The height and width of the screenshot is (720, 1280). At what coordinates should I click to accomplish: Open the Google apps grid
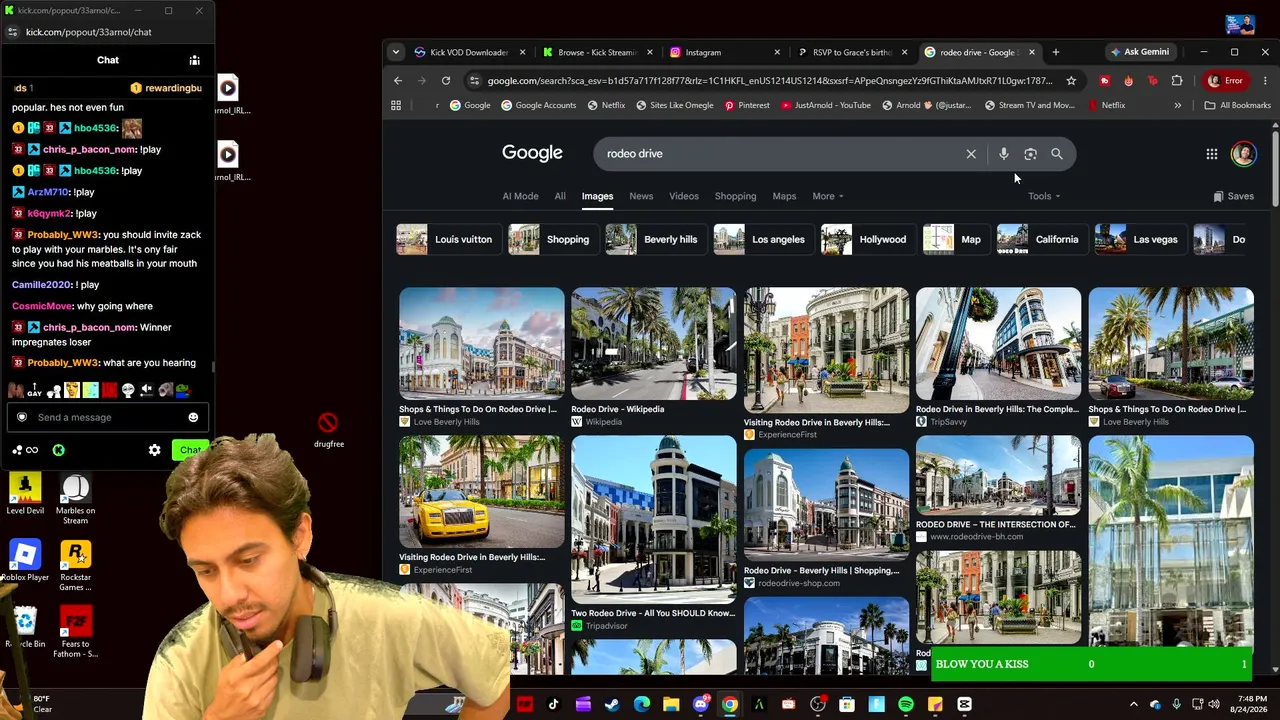point(1211,154)
